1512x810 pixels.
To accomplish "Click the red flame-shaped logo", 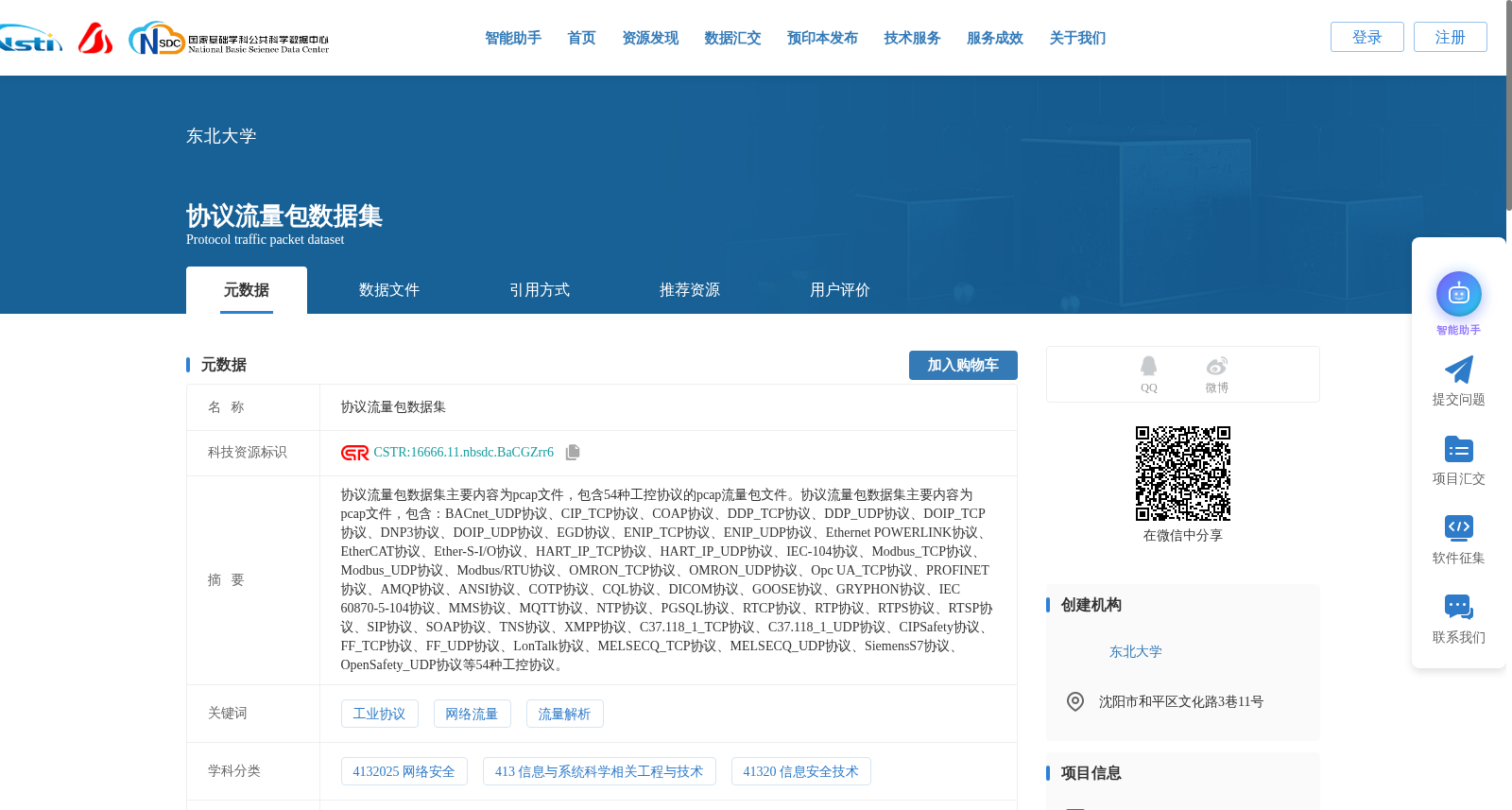I will pos(95,38).
